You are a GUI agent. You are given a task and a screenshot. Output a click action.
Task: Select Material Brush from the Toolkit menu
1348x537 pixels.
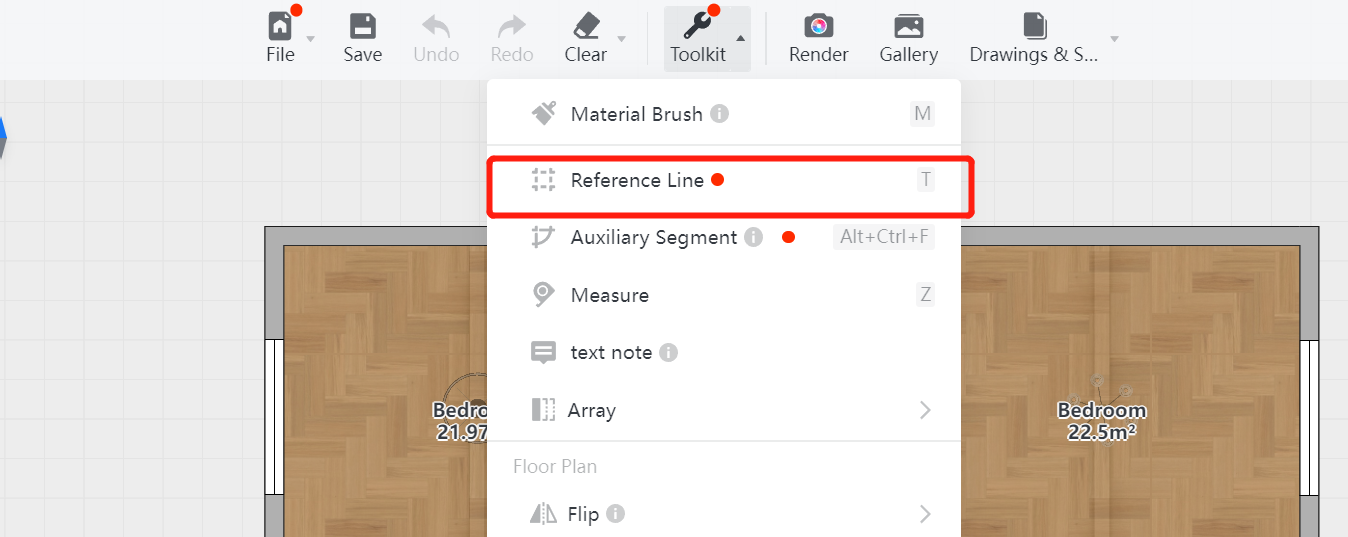pos(636,114)
